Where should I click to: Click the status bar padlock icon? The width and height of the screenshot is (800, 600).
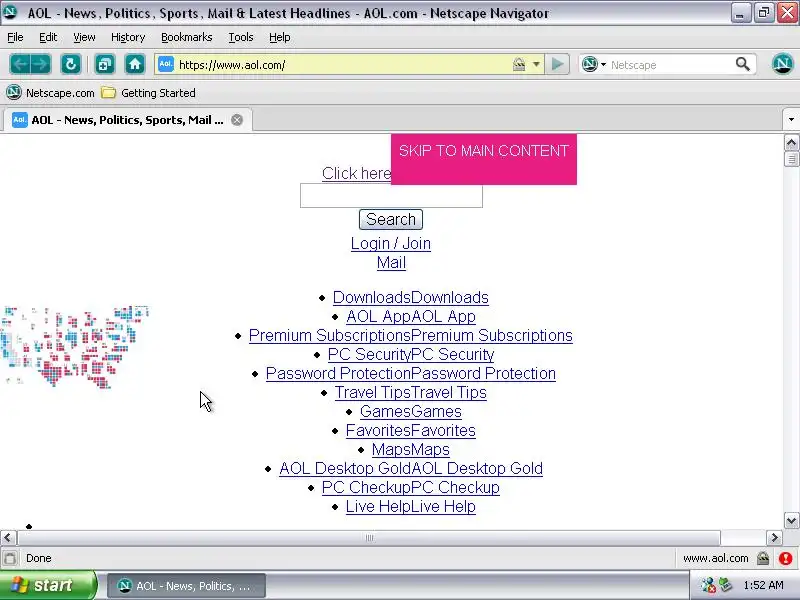click(x=763, y=558)
